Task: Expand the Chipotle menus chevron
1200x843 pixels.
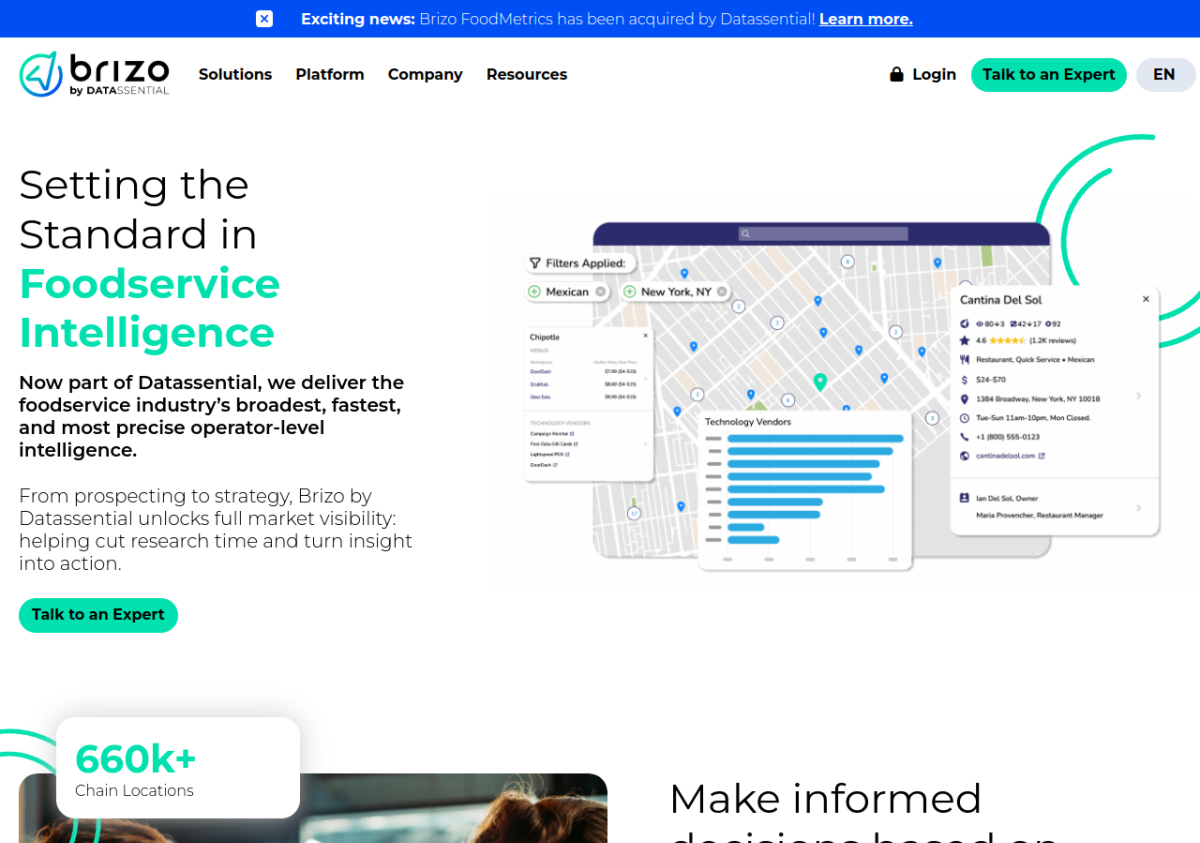Action: [645, 379]
